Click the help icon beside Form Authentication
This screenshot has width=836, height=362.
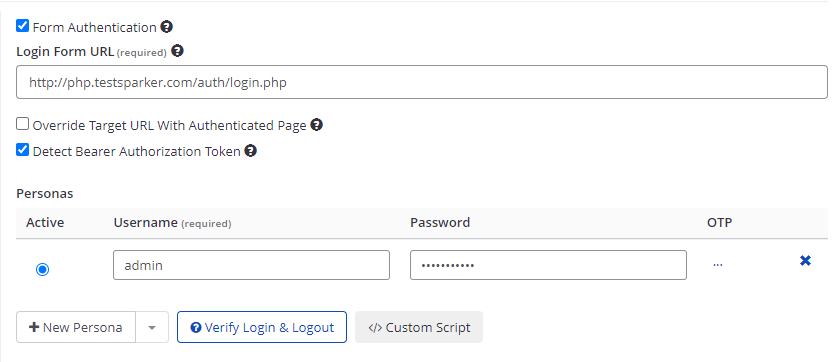(167, 27)
